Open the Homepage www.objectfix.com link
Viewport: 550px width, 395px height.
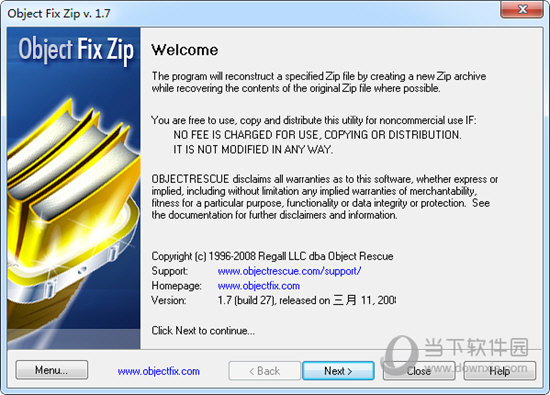259,286
